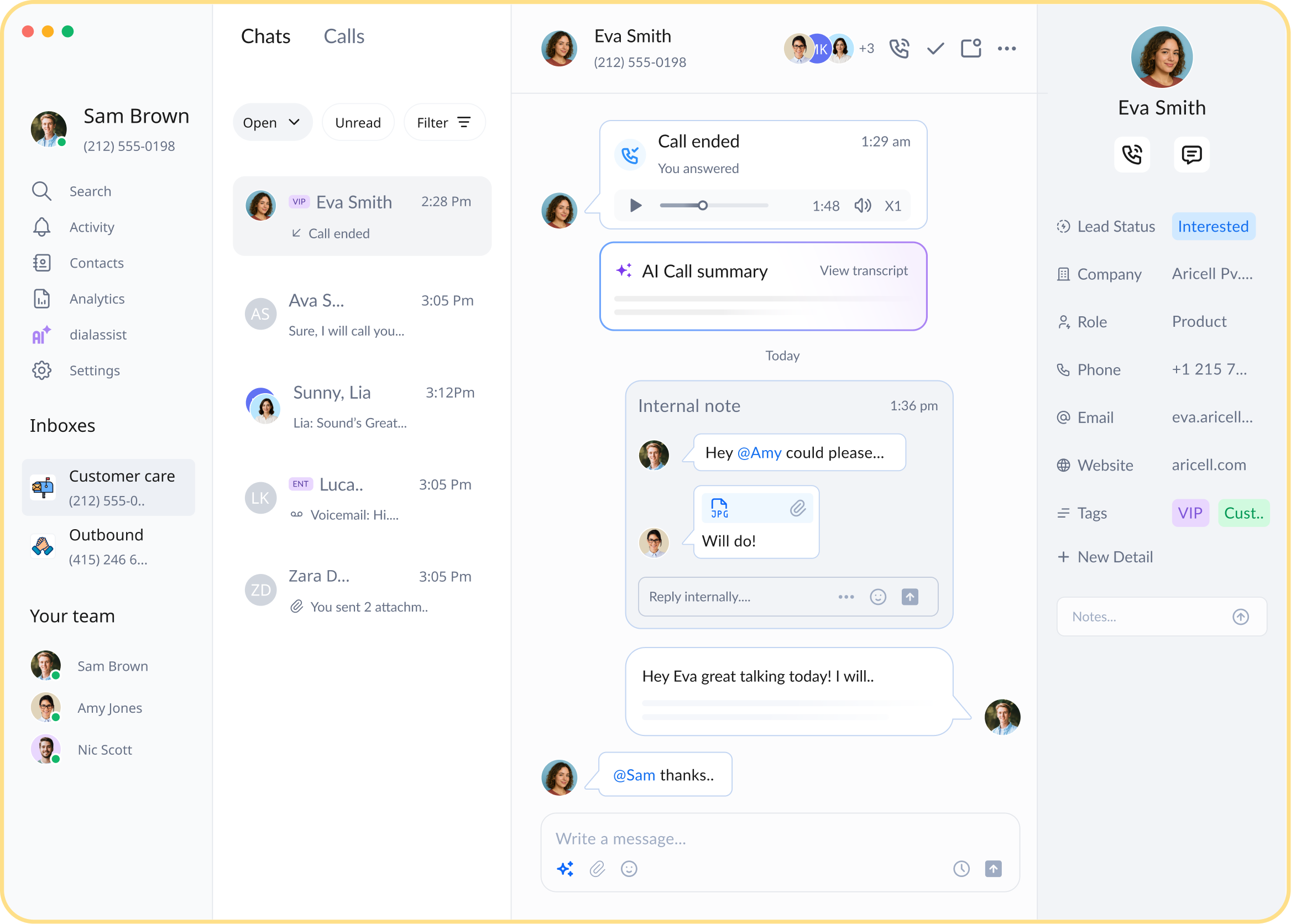
Task: Click the View transcript link
Action: (863, 271)
